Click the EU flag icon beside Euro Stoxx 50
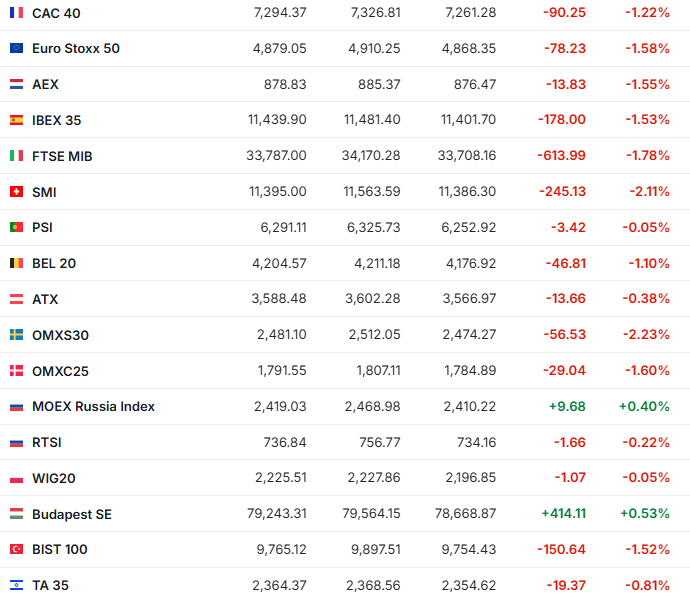 click(16, 49)
